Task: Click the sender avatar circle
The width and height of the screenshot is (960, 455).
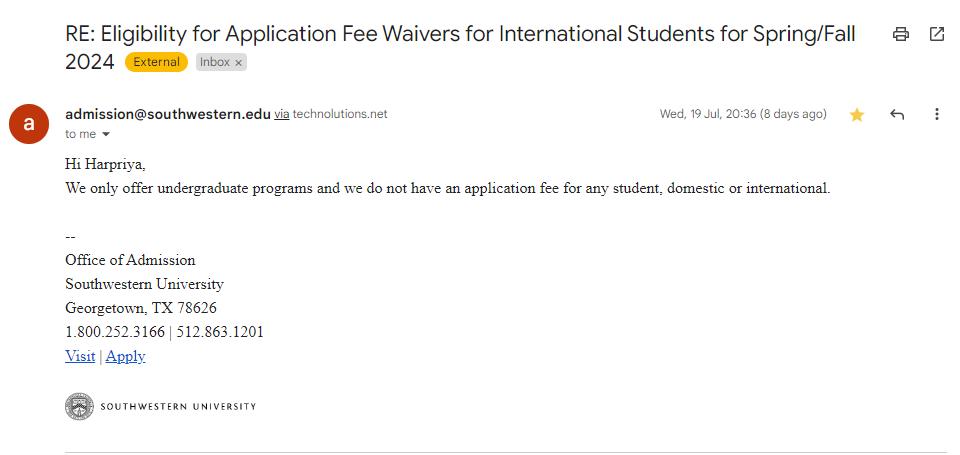Action: pyautogui.click(x=29, y=124)
